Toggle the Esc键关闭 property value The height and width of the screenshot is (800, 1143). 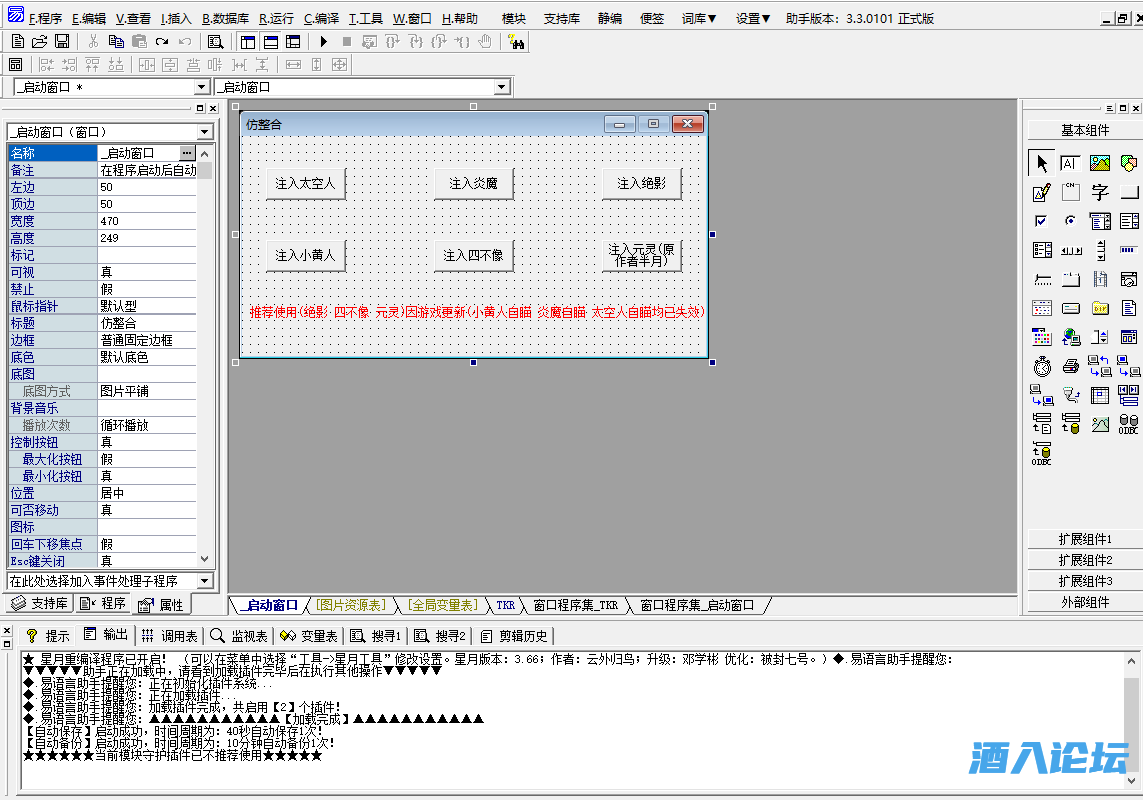110,559
